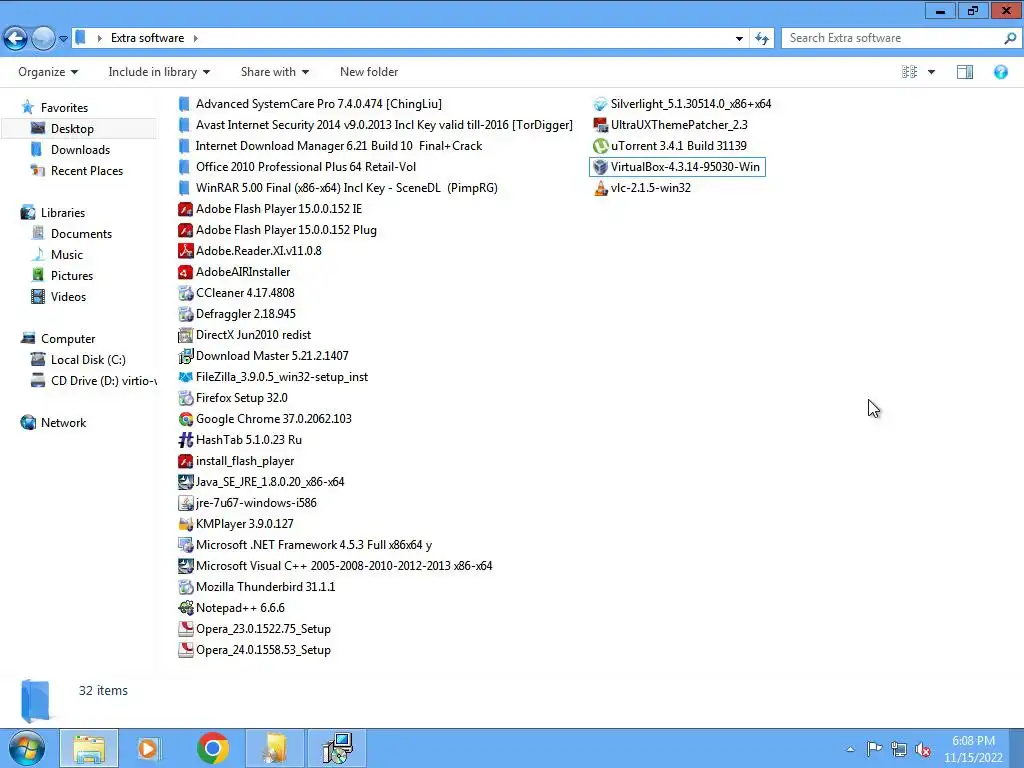Open the recent locations dropdown arrow
1024x768 pixels.
(x=63, y=39)
